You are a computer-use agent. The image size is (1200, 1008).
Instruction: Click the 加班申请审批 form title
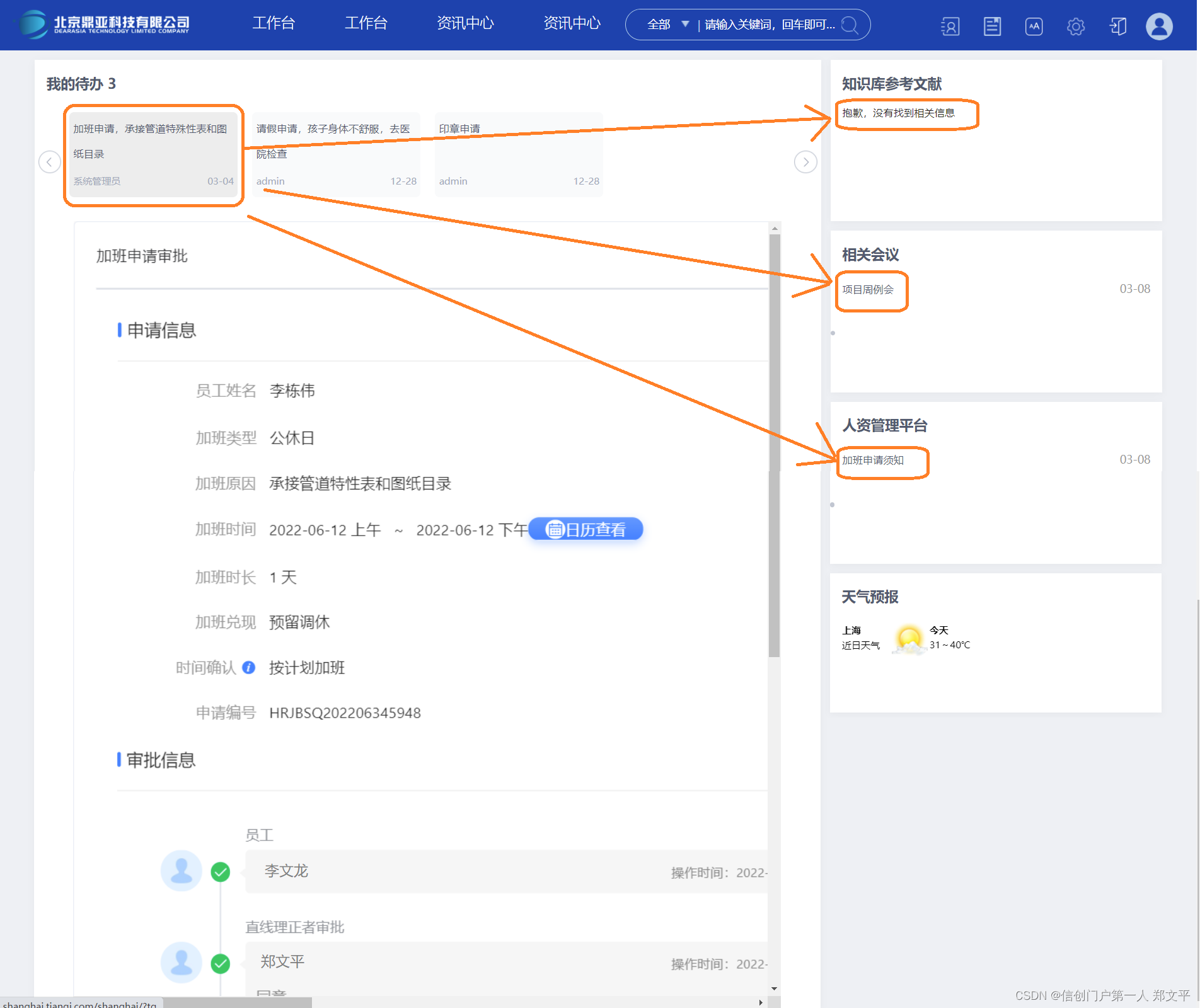142,256
